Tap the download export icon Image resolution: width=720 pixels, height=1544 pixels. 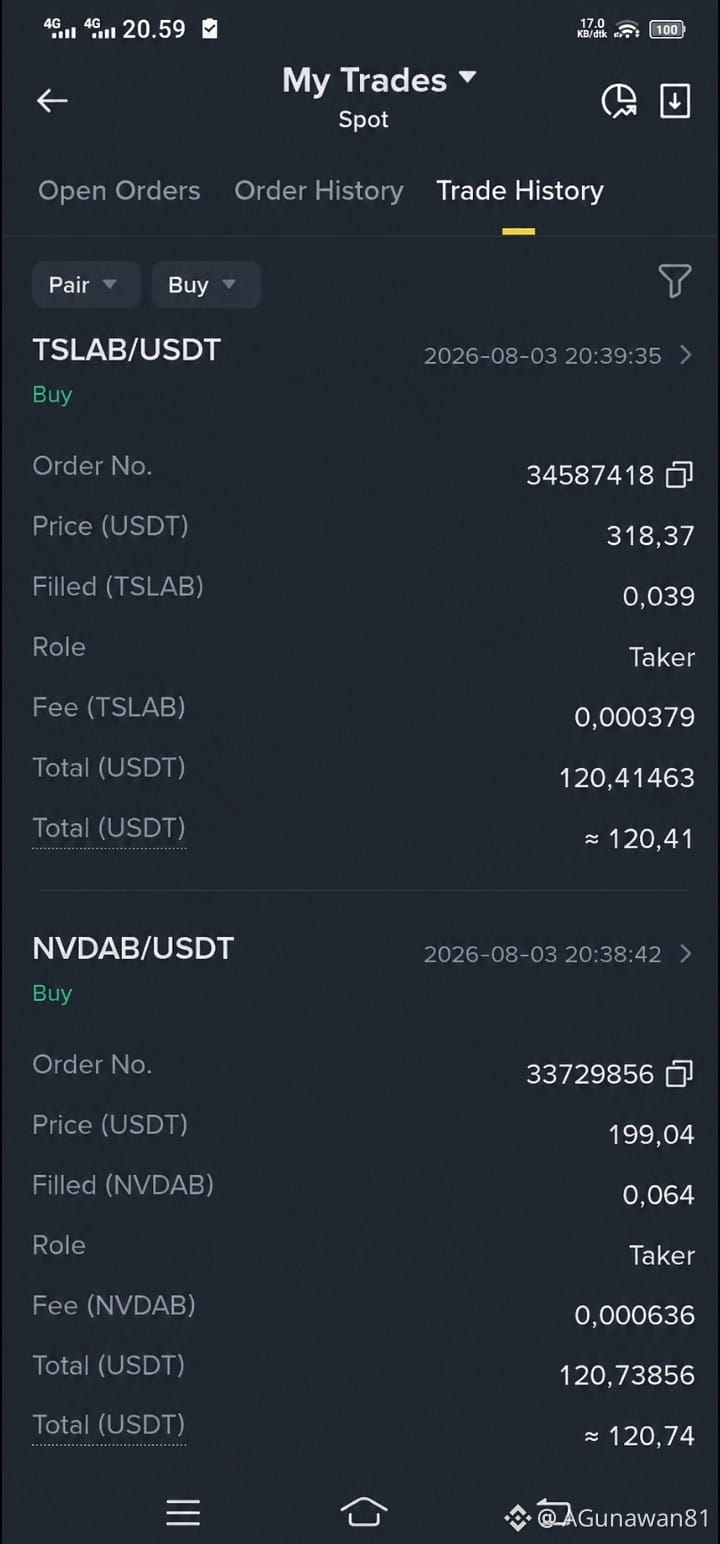[x=675, y=100]
